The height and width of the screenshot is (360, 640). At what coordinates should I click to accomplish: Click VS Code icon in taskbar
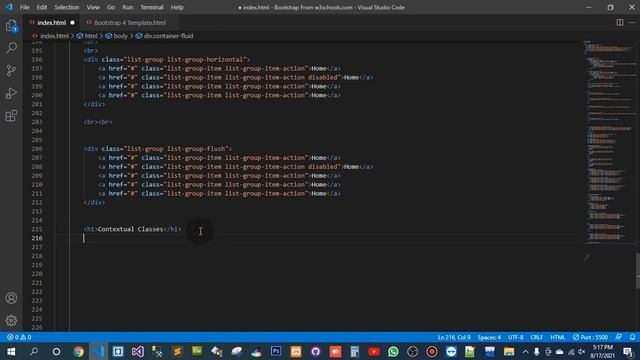(98, 351)
